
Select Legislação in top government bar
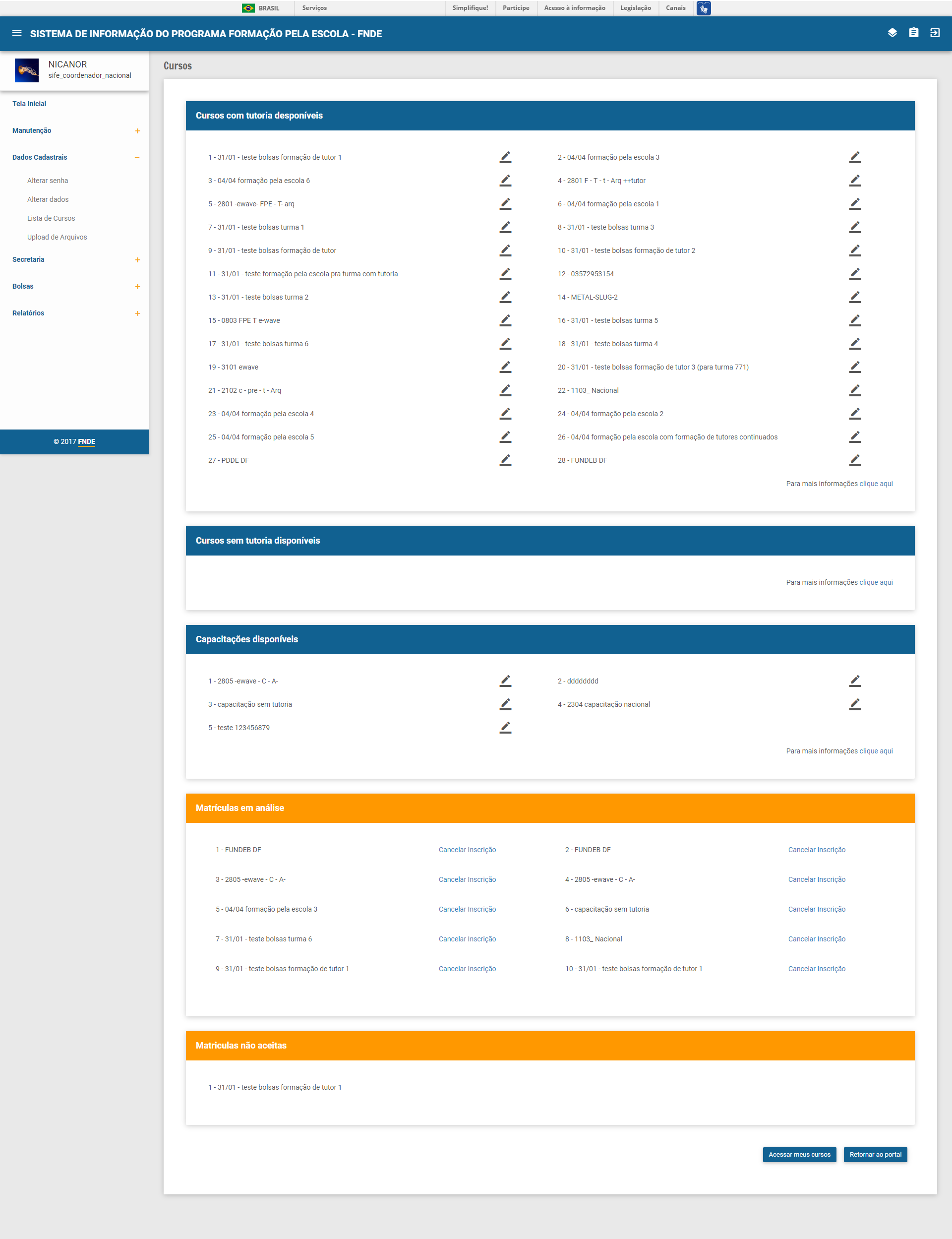pyautogui.click(x=635, y=8)
